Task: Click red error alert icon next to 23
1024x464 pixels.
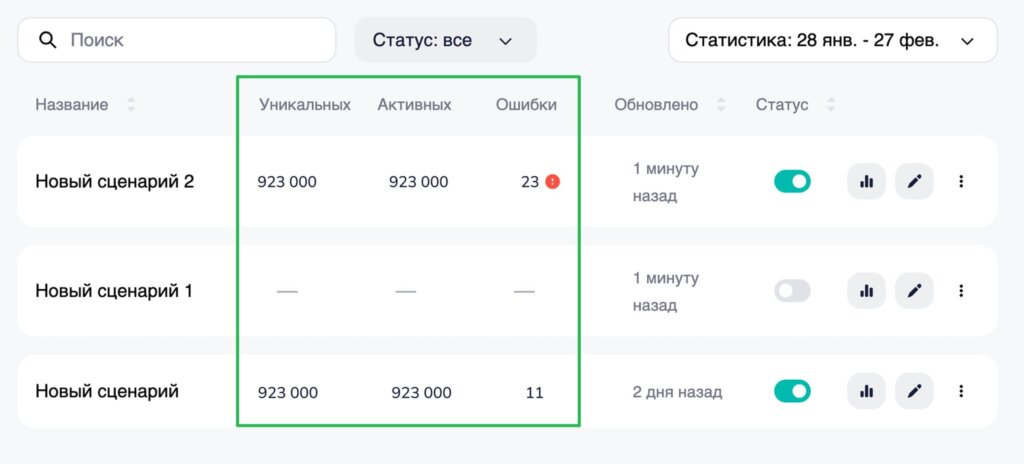Action: click(552, 182)
